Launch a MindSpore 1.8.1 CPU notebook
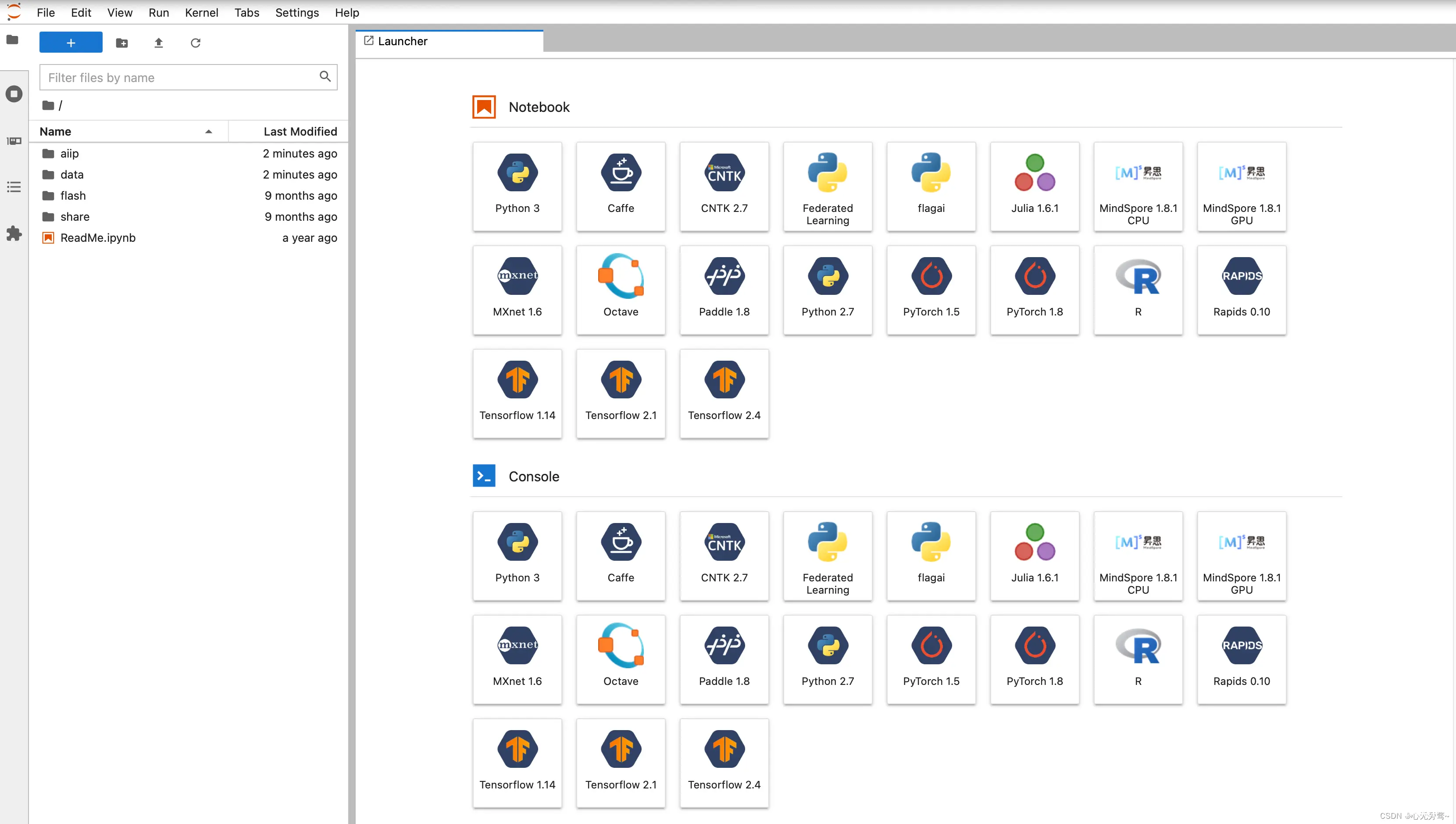 (1138, 186)
